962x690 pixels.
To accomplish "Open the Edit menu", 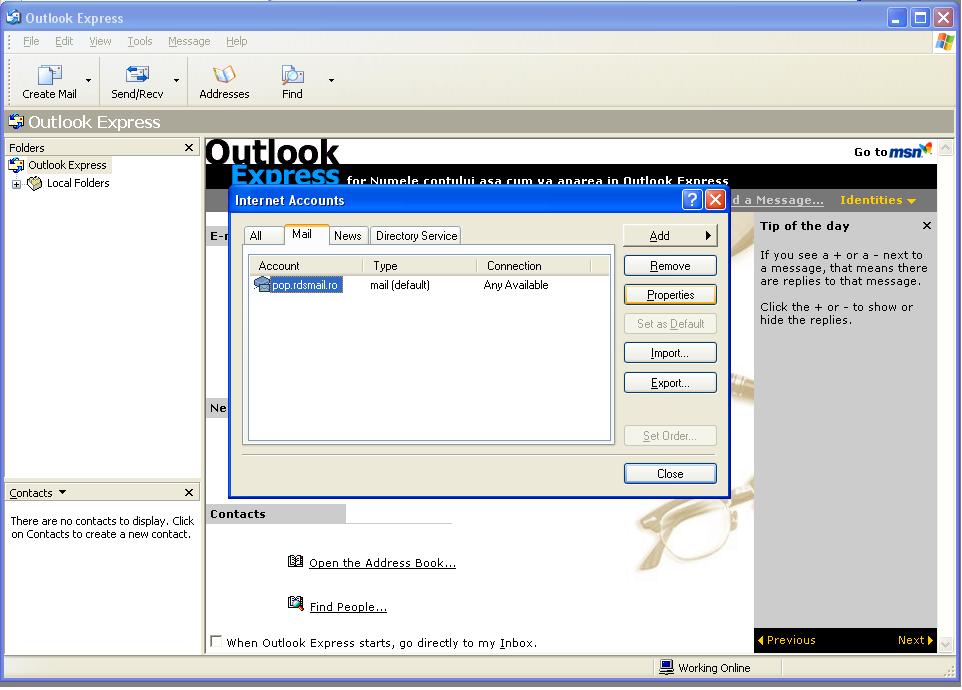I will (64, 41).
